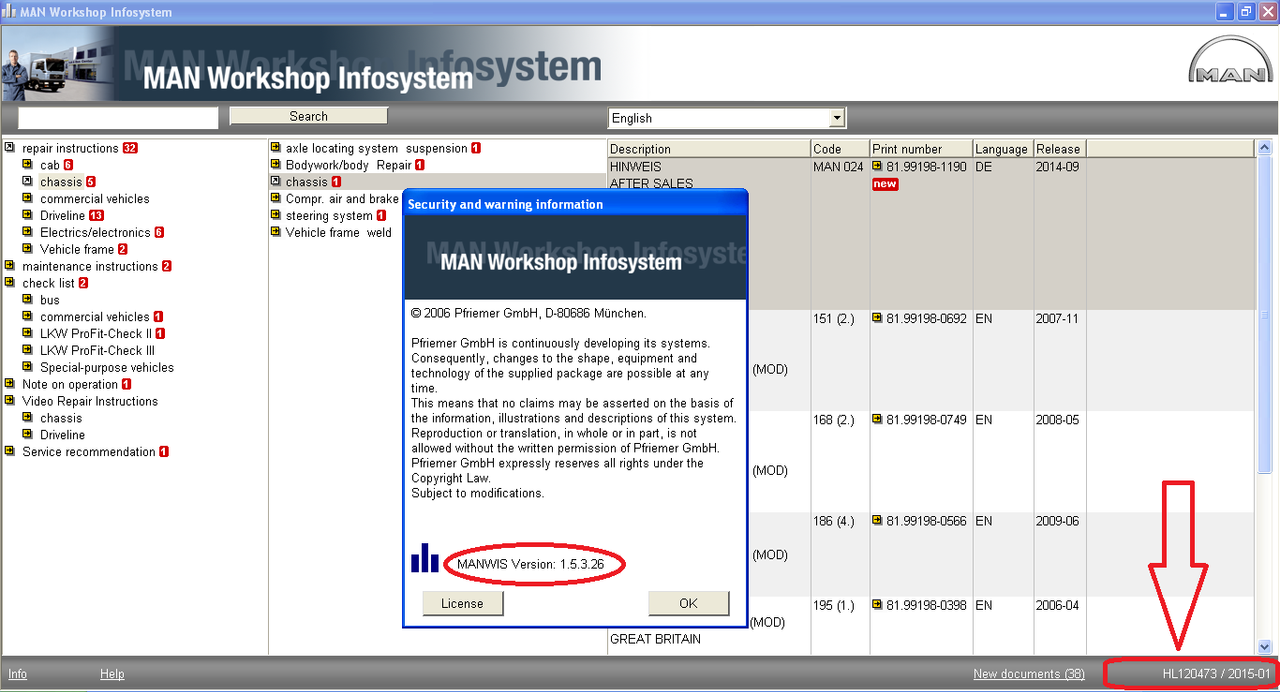Select steering system item

[x=329, y=216]
